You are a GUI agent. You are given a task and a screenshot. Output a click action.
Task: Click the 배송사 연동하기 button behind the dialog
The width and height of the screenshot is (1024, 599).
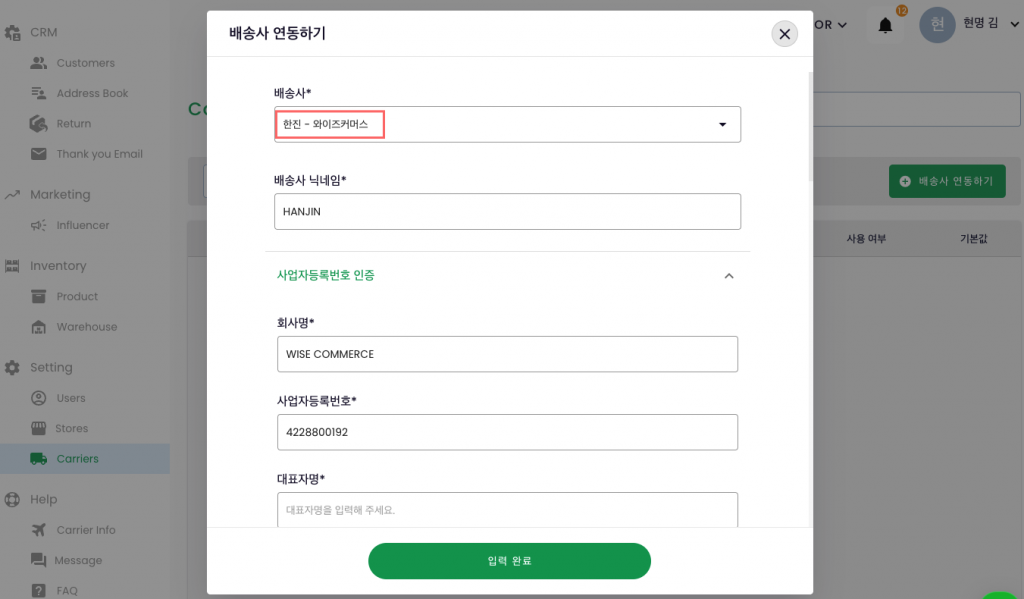[x=946, y=181]
